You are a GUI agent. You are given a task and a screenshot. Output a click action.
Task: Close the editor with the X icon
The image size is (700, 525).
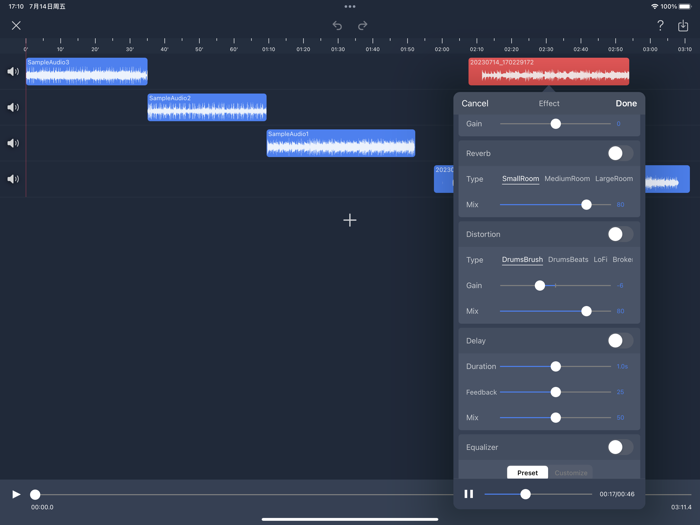(x=16, y=25)
